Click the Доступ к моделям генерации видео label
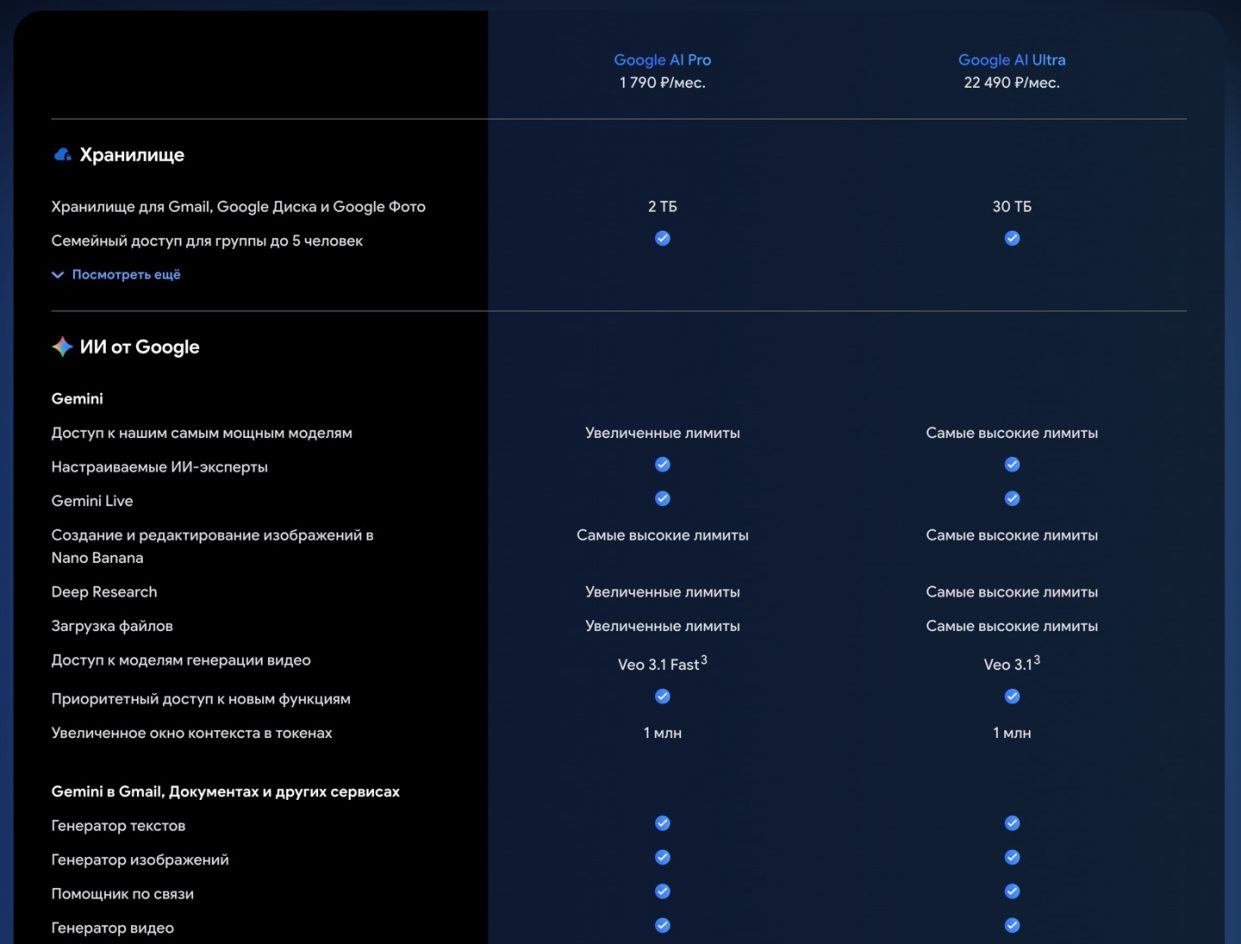Screen dimensions: 1241x944 [x=181, y=660]
